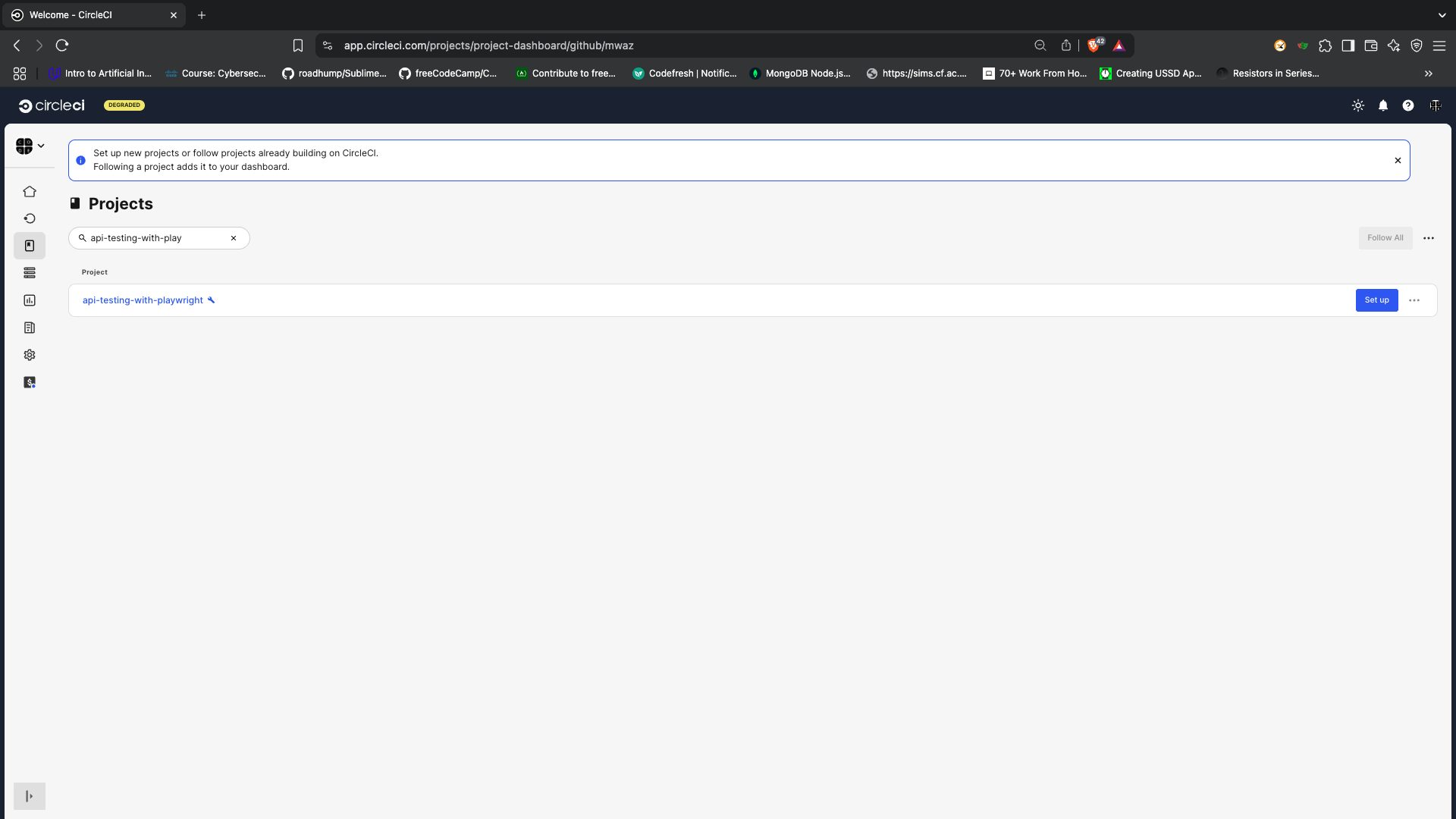
Task: Open the help question mark icon
Action: point(1408,105)
